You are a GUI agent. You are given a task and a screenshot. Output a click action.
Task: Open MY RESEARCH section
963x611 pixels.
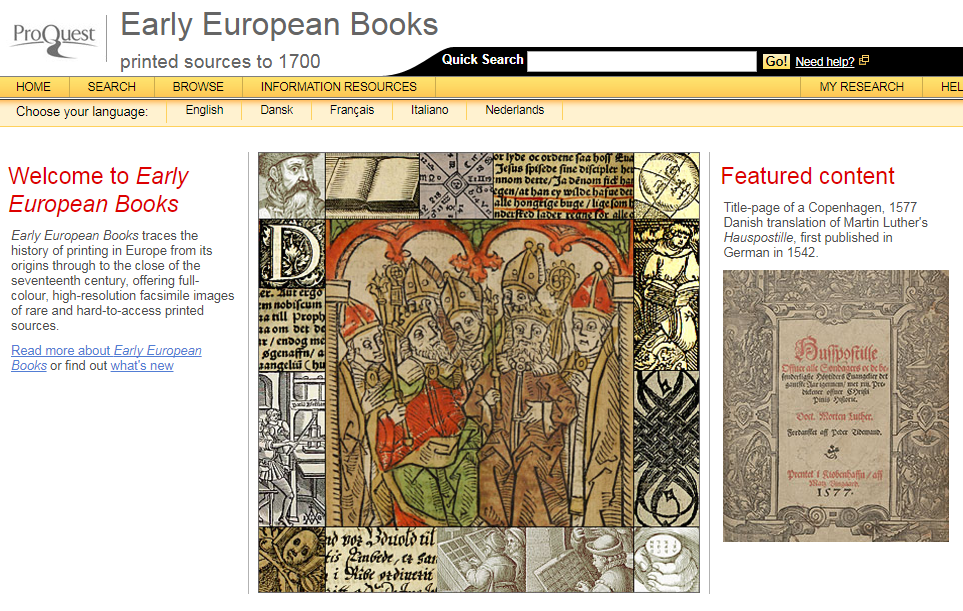(x=861, y=87)
